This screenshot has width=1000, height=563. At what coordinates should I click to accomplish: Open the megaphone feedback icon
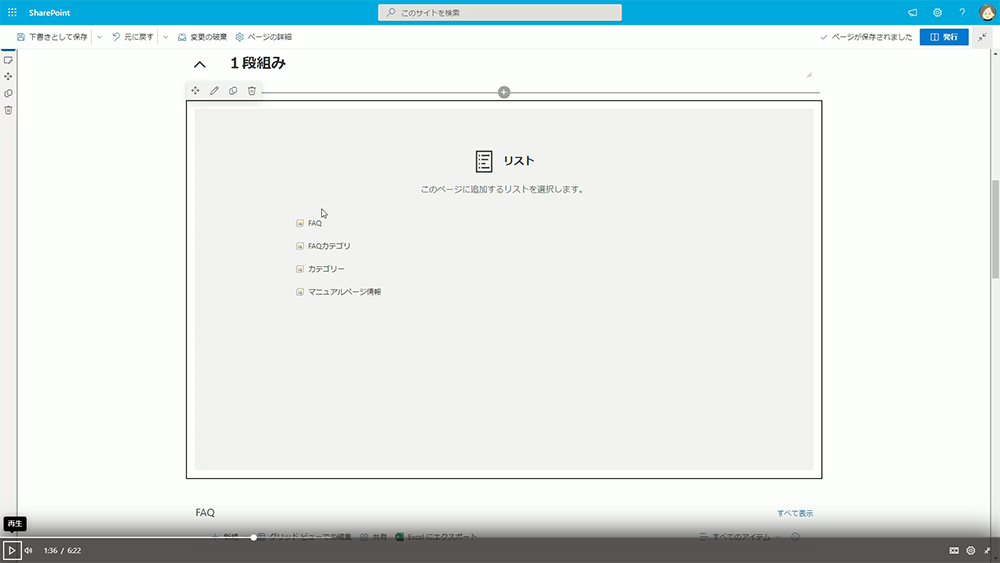pos(913,13)
